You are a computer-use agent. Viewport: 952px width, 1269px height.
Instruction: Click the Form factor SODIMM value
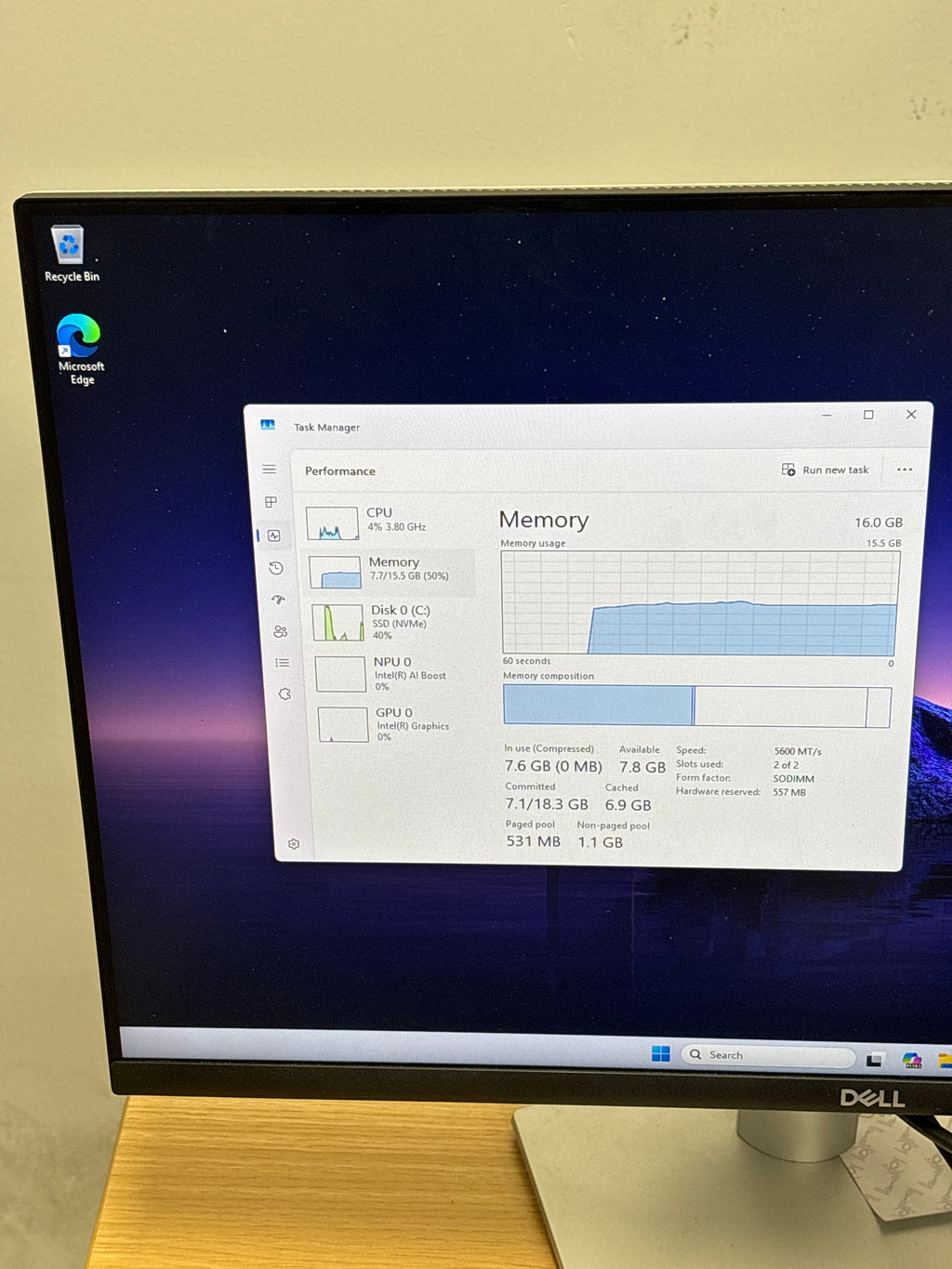(x=794, y=779)
